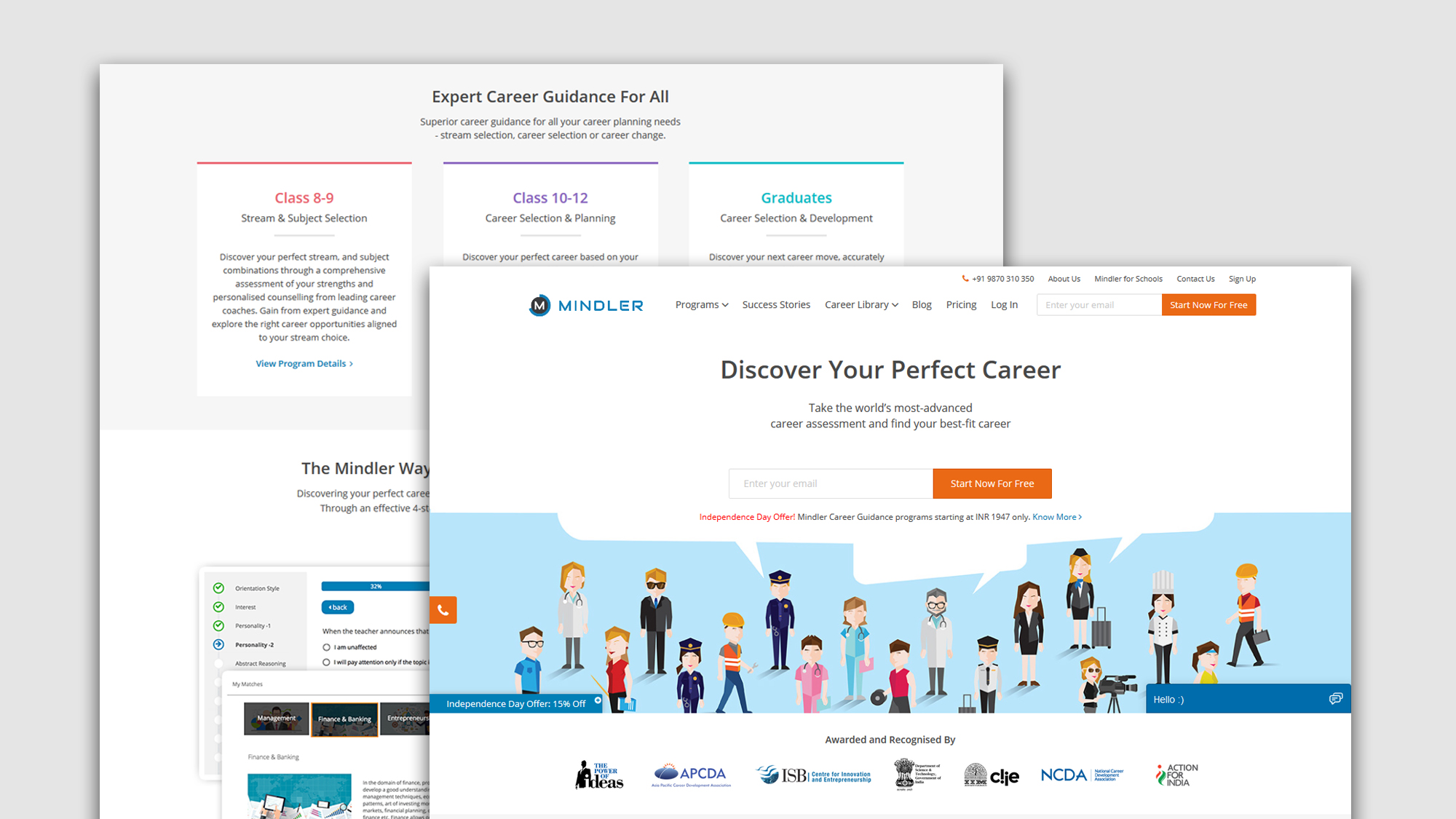The width and height of the screenshot is (1456, 819).
Task: Expand the Independence Day Offer plus icon
Action: [x=598, y=701]
